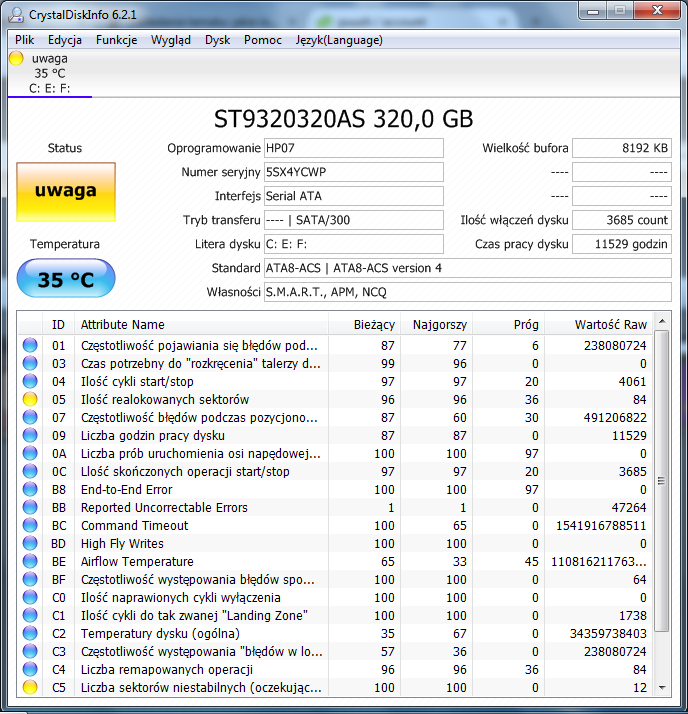Click the Standard field ATA8-ACS version 4
The image size is (688, 714).
[x=468, y=268]
